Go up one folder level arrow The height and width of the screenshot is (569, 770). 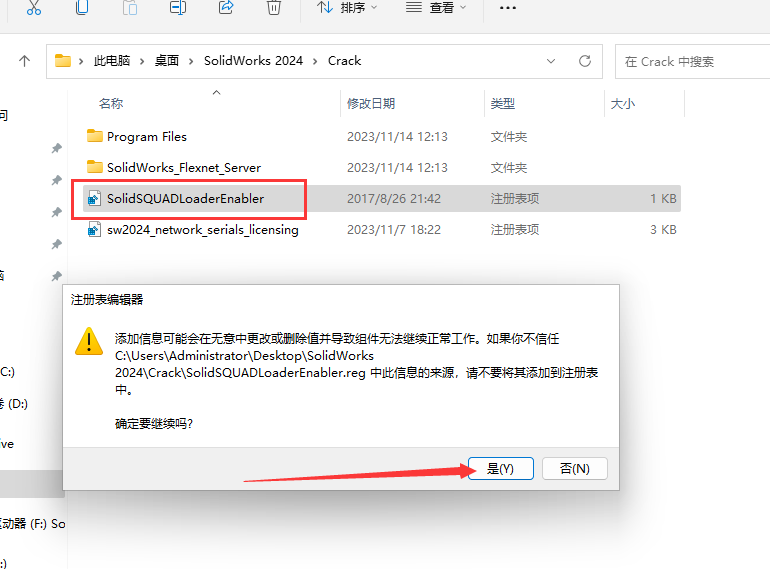point(25,61)
